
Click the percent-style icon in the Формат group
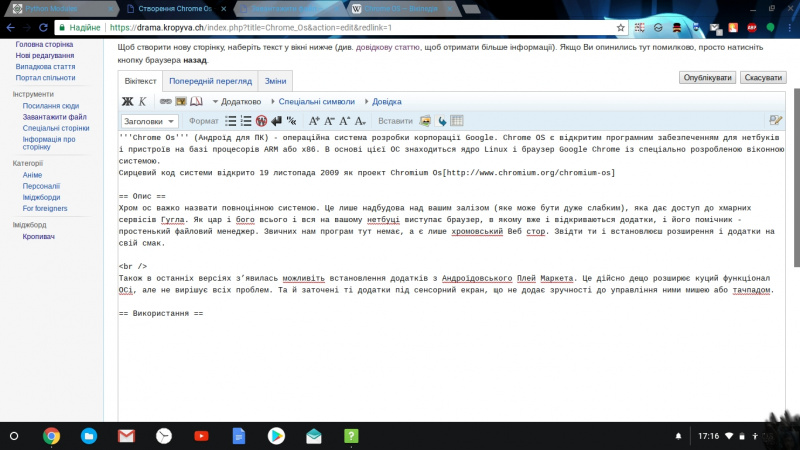click(x=291, y=121)
